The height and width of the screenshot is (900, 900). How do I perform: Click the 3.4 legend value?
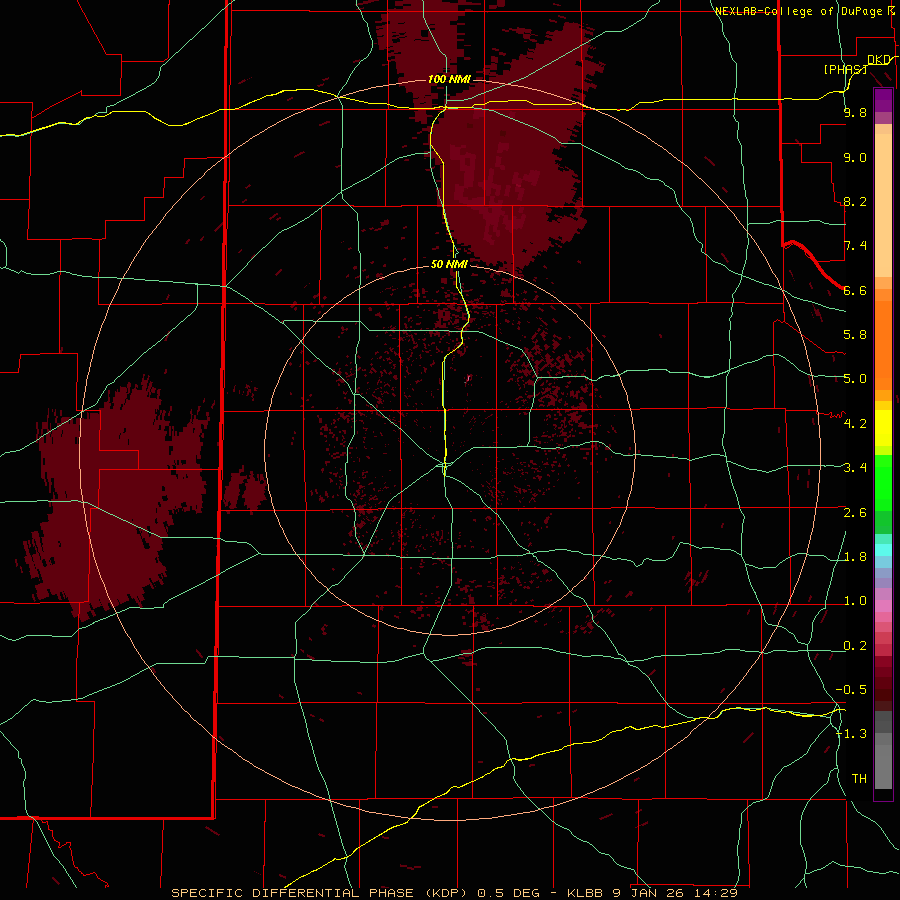pyautogui.click(x=855, y=468)
